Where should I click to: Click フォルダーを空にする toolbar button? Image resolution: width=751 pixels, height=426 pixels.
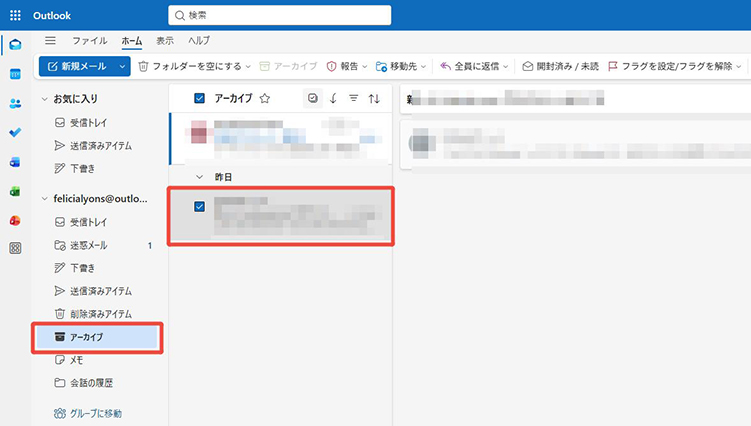(x=190, y=66)
